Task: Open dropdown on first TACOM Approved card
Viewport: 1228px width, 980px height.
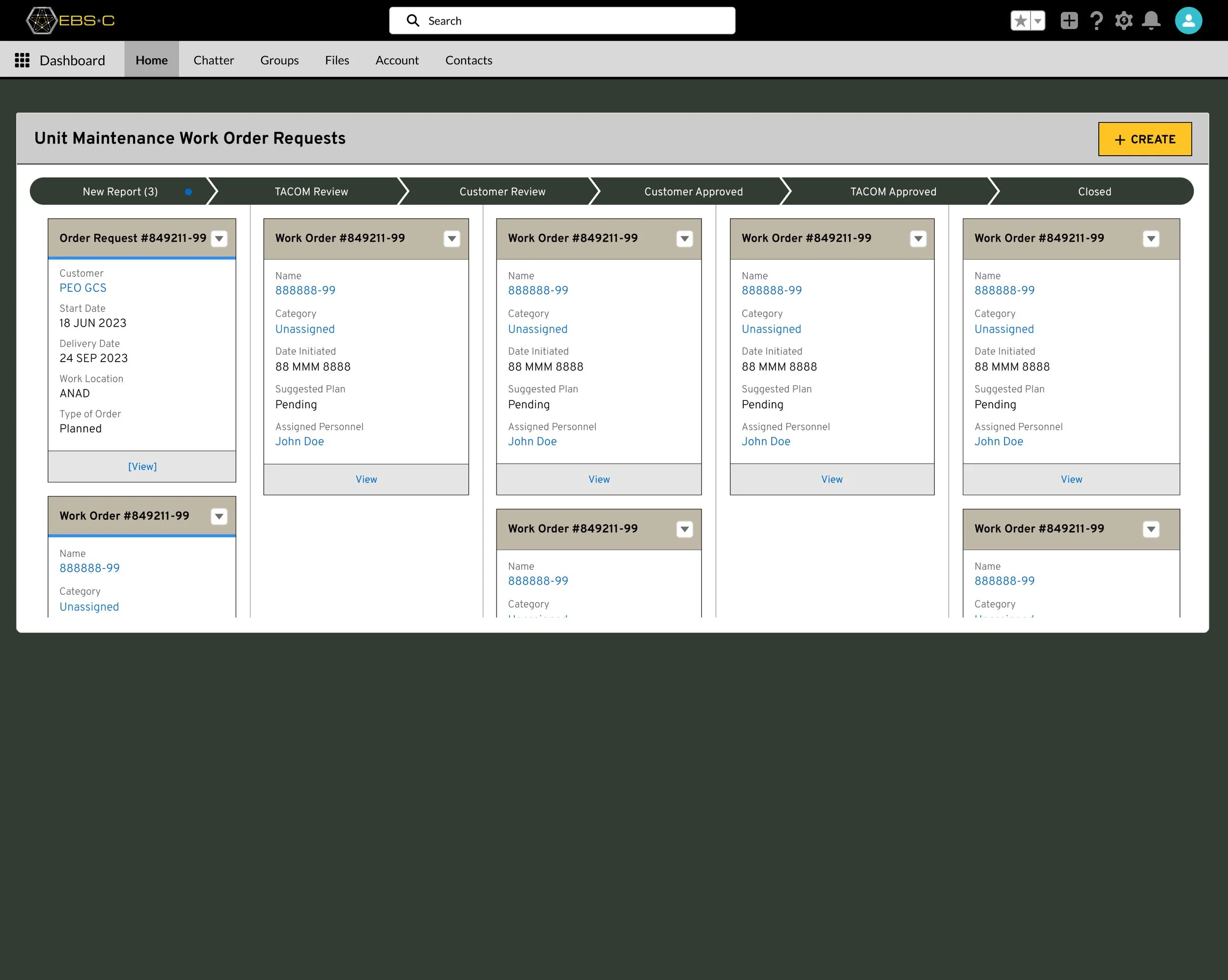Action: click(x=1150, y=239)
